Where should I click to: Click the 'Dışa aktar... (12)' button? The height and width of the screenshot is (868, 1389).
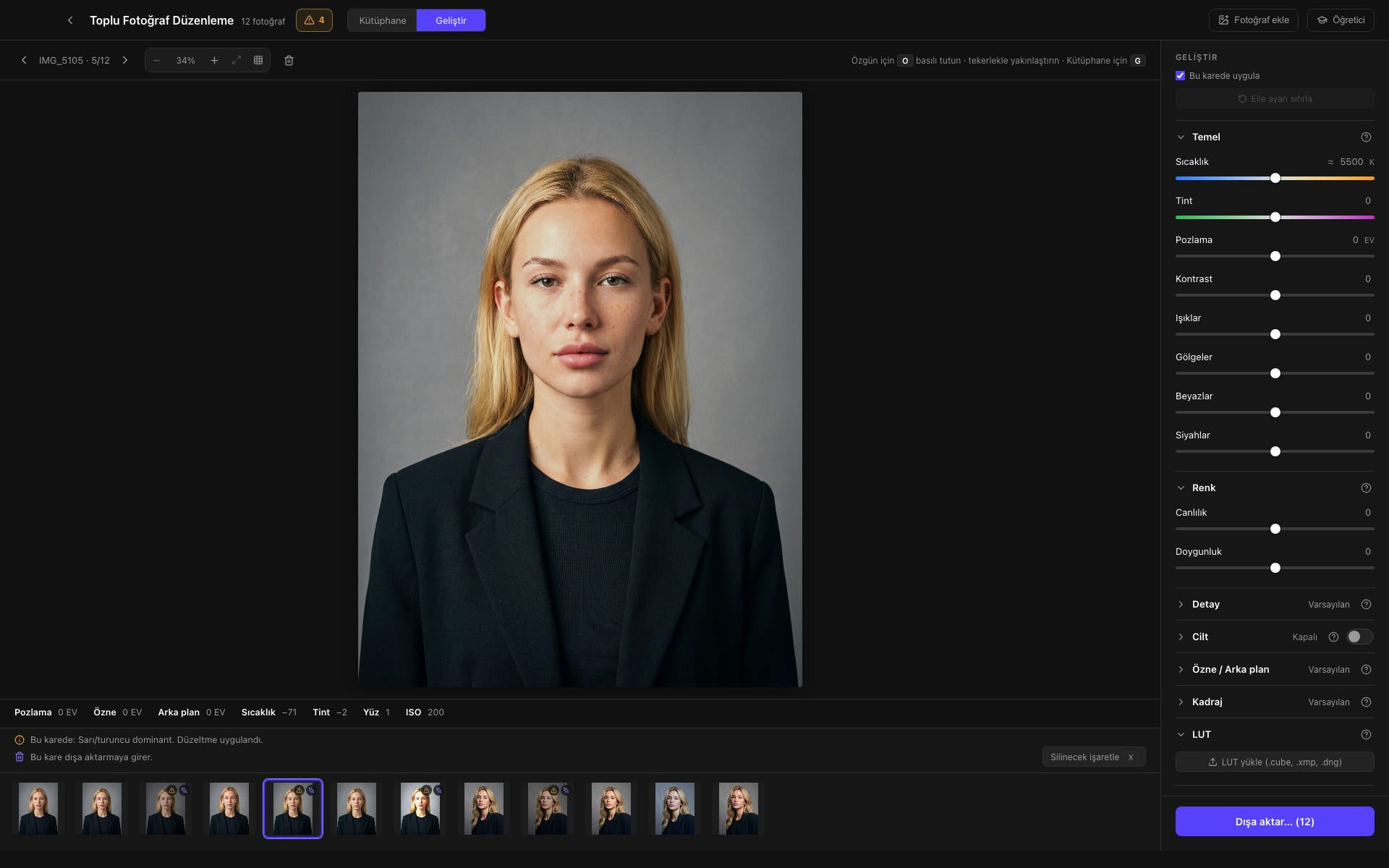click(1275, 822)
